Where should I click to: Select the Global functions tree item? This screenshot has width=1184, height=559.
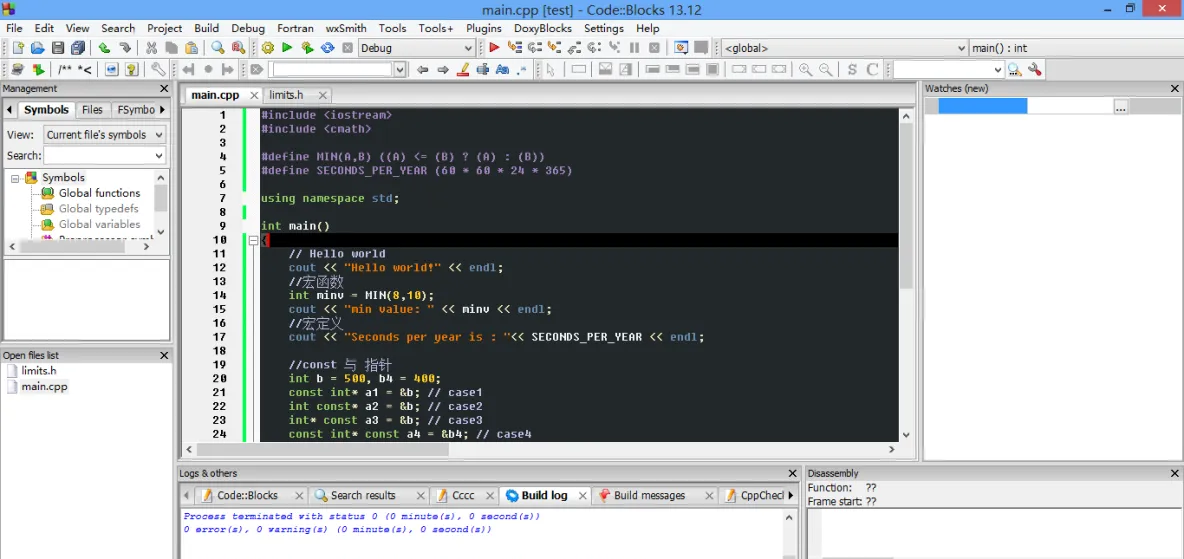point(100,193)
